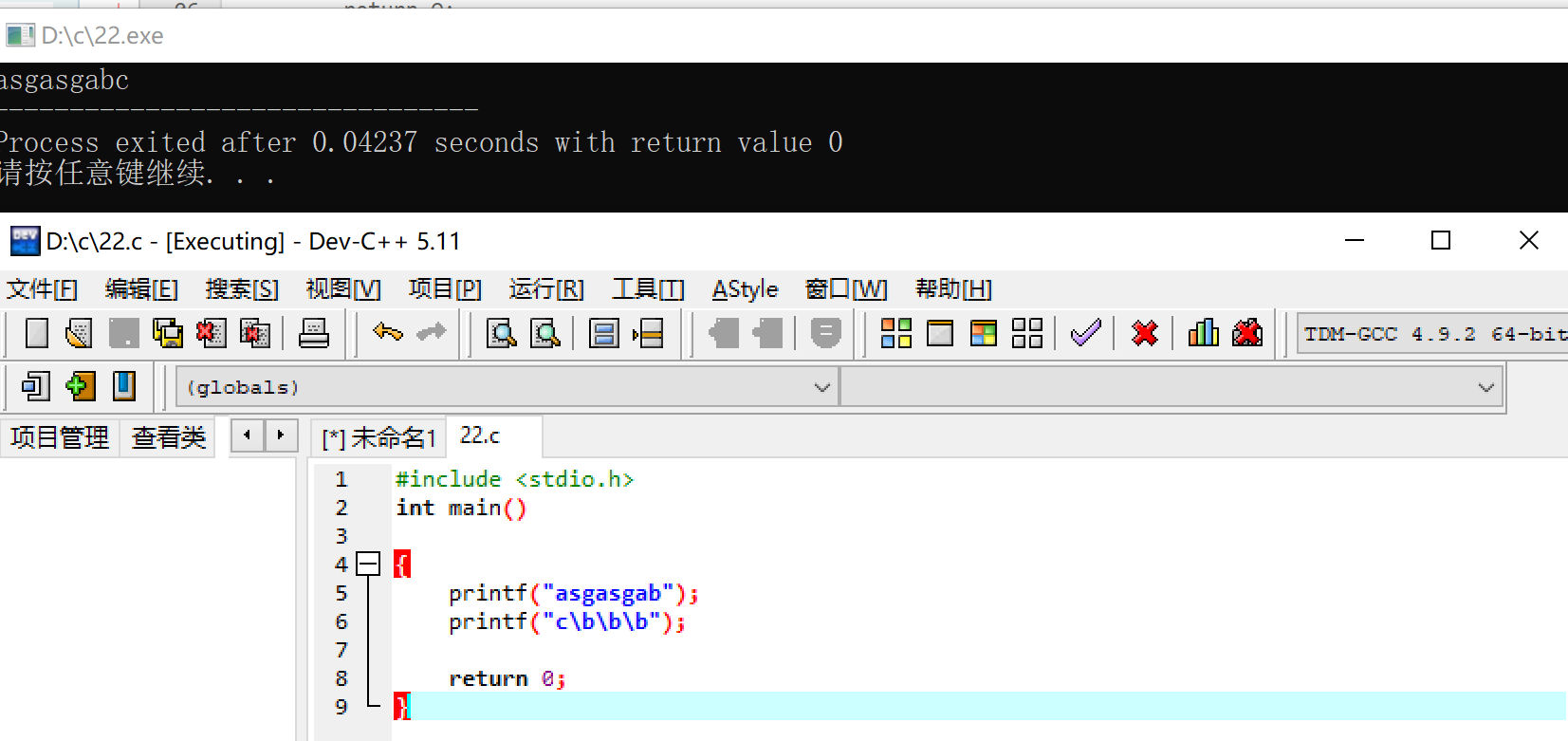
Task: Click the Open file icon
Action: coord(79,333)
